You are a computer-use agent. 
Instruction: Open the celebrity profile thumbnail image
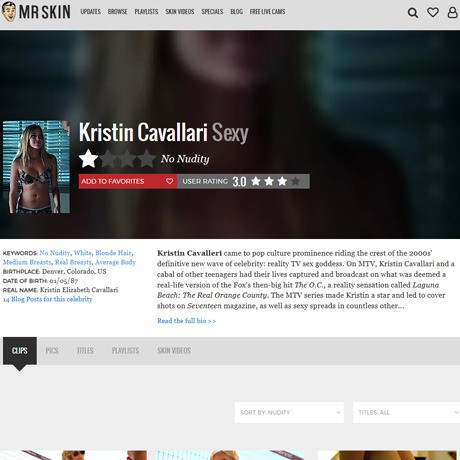(x=36, y=167)
